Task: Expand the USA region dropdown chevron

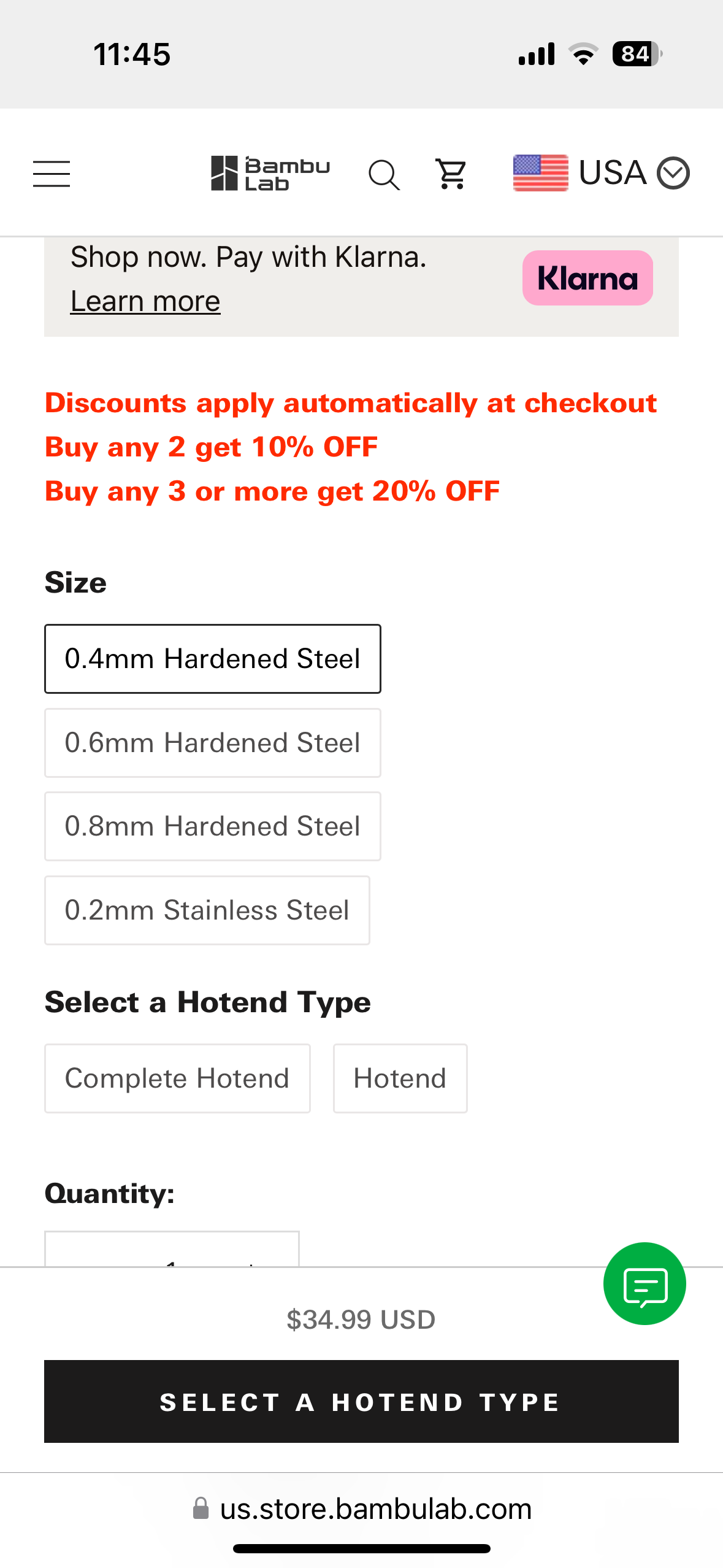Action: click(673, 174)
